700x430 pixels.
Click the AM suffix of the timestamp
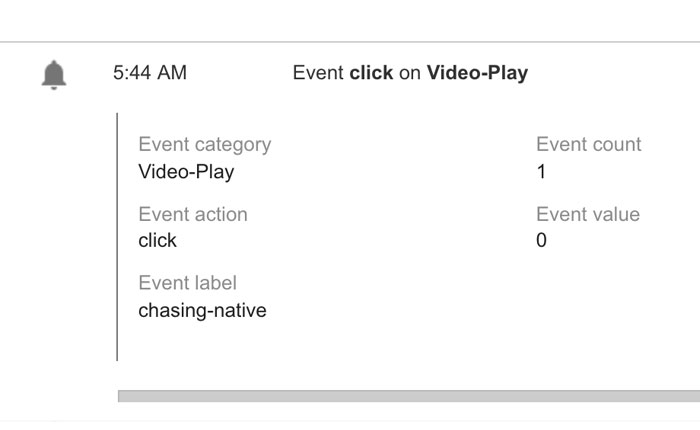172,73
